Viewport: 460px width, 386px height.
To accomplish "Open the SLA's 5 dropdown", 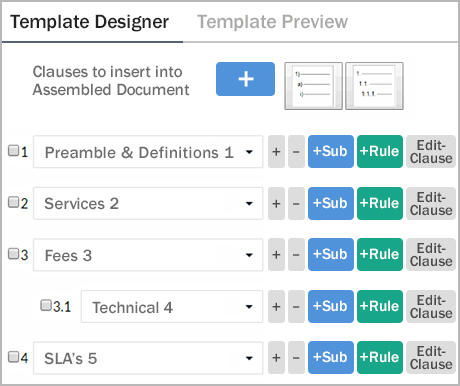I will tap(148, 358).
